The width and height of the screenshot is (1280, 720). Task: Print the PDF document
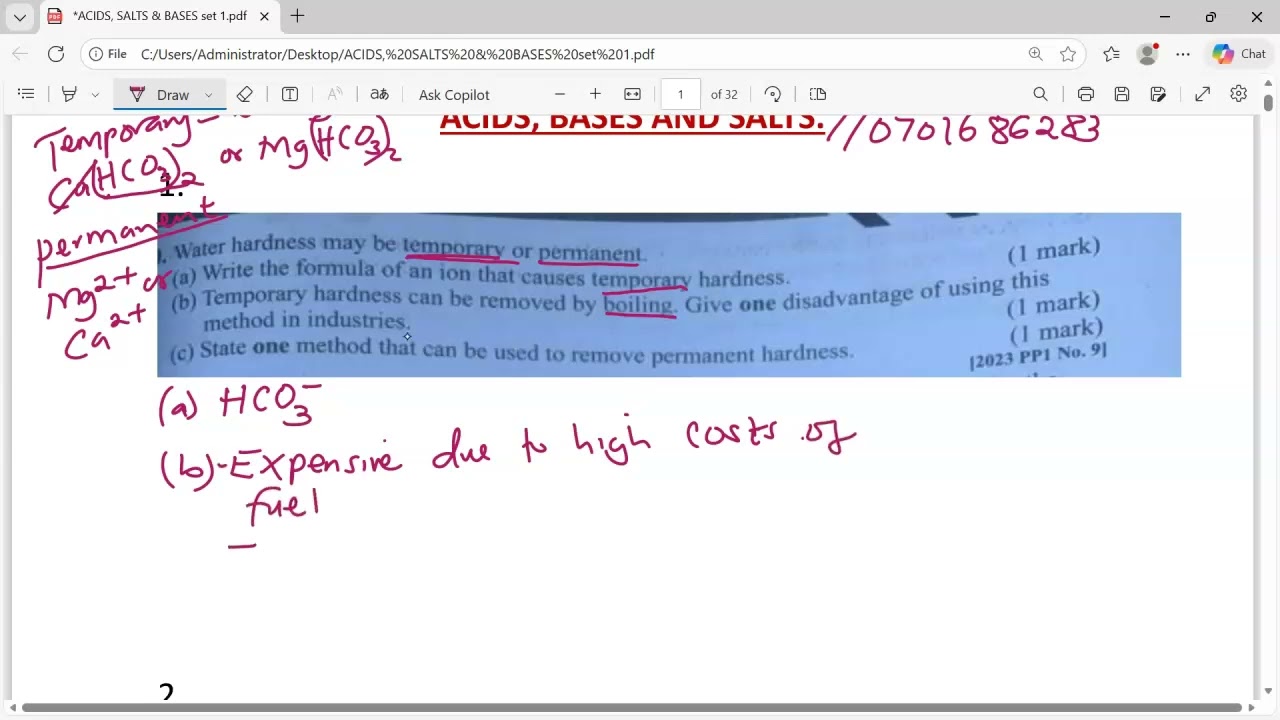pos(1086,94)
